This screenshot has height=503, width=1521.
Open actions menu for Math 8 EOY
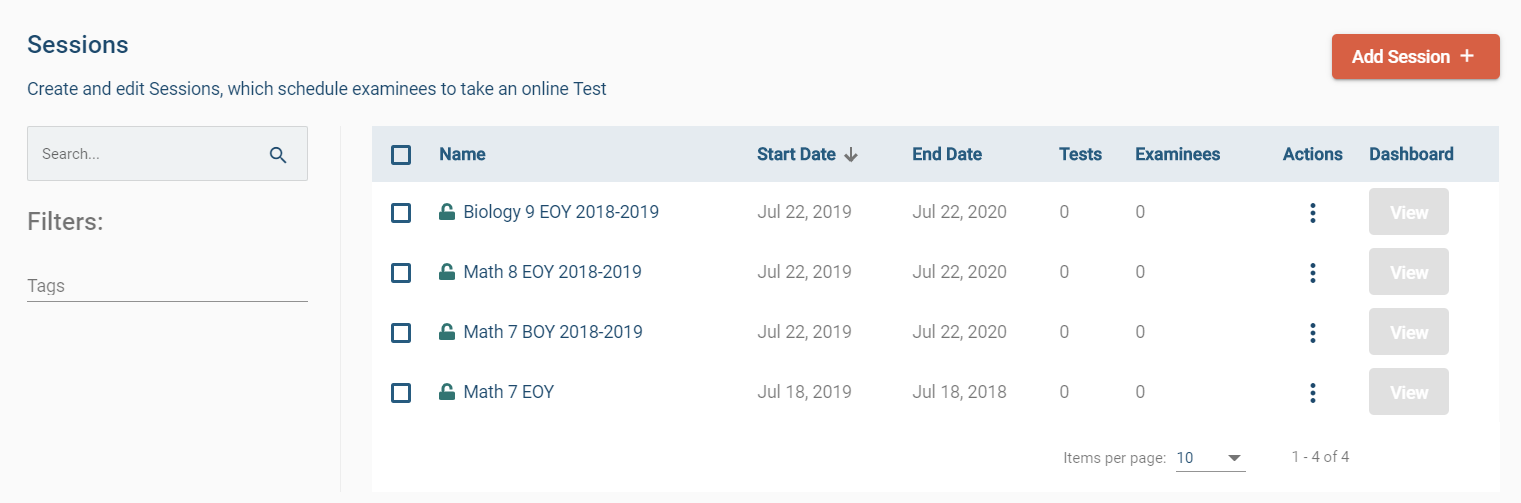coord(1312,273)
